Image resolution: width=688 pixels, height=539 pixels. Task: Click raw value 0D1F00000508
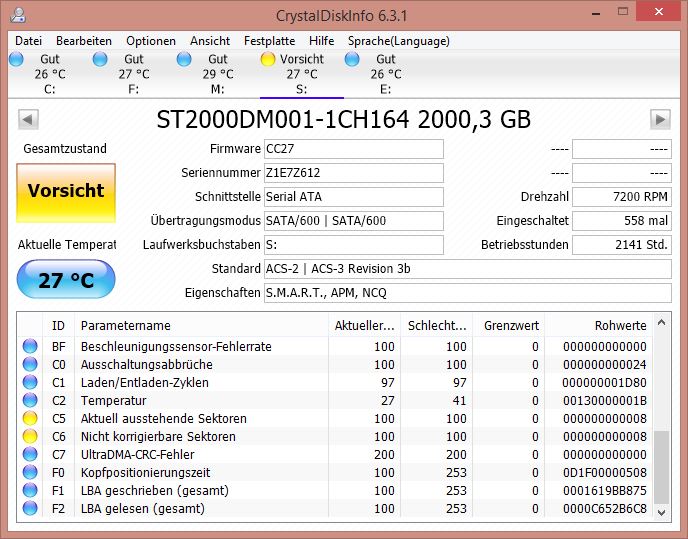click(605, 473)
